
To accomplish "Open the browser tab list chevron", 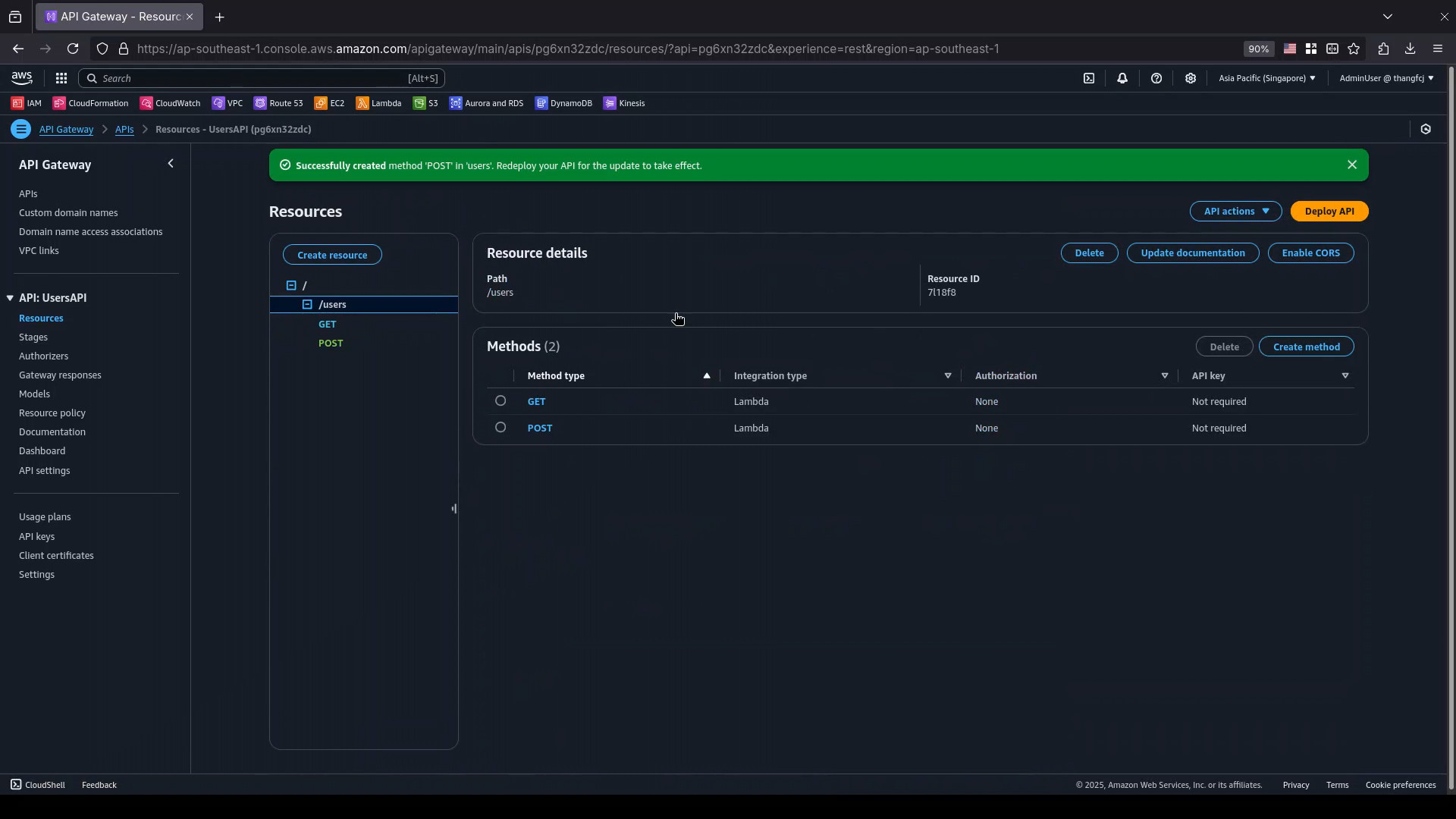I will (1388, 16).
